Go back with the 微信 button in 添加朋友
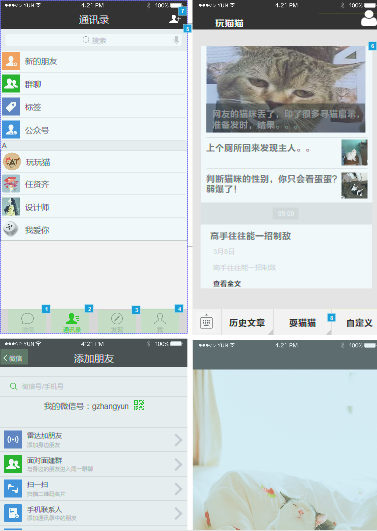Screen dimensions: 377x531 point(14,358)
